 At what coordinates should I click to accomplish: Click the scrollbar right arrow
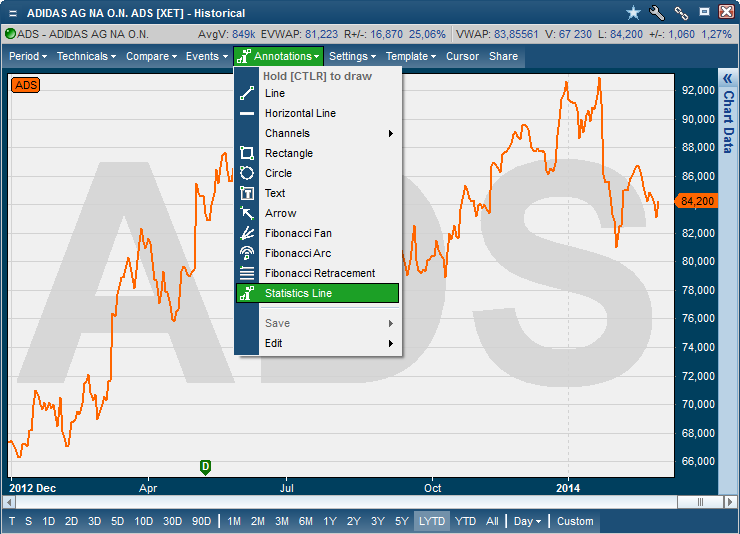click(730, 501)
